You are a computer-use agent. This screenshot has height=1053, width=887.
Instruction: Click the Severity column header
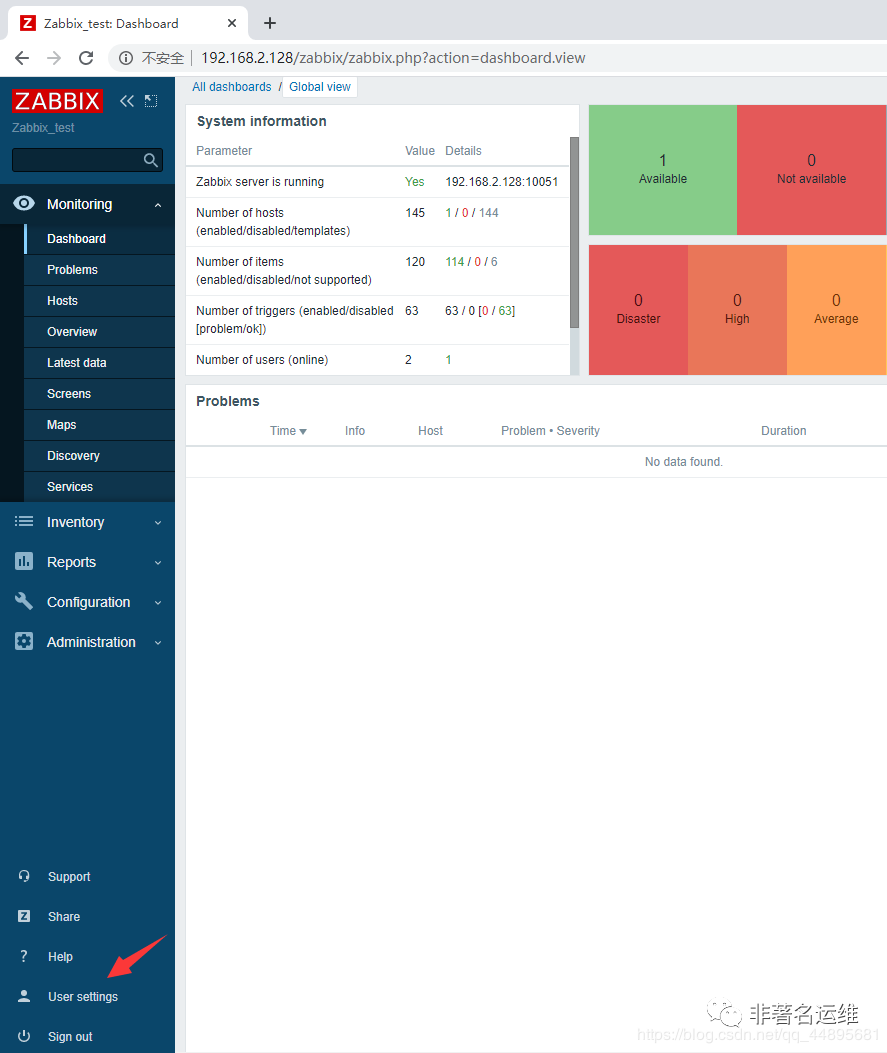pyautogui.click(x=578, y=431)
